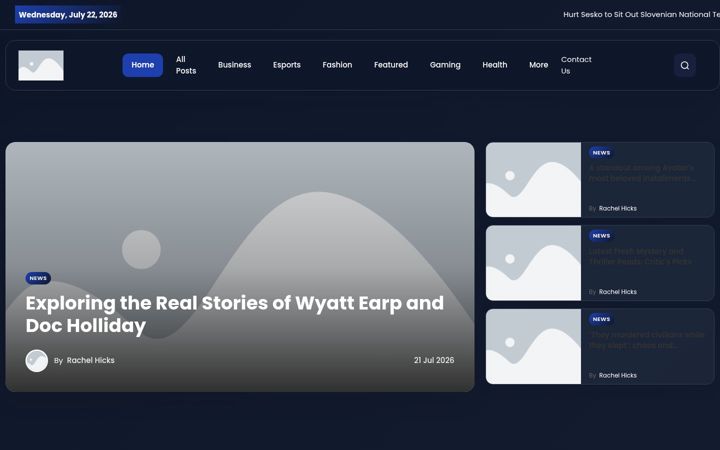Click the site logo placeholder image
Viewport: 720px width, 450px height.
pyautogui.click(x=41, y=65)
